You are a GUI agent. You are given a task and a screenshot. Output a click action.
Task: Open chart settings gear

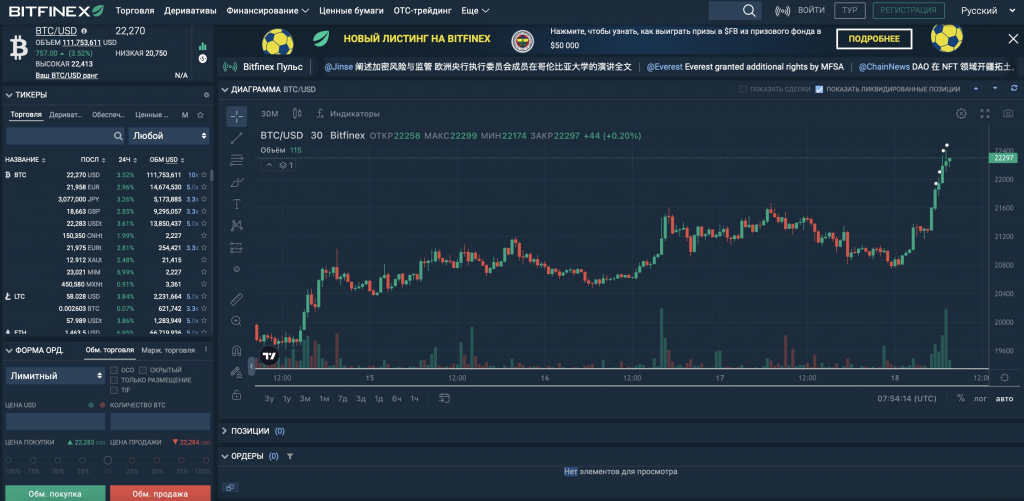coord(961,114)
